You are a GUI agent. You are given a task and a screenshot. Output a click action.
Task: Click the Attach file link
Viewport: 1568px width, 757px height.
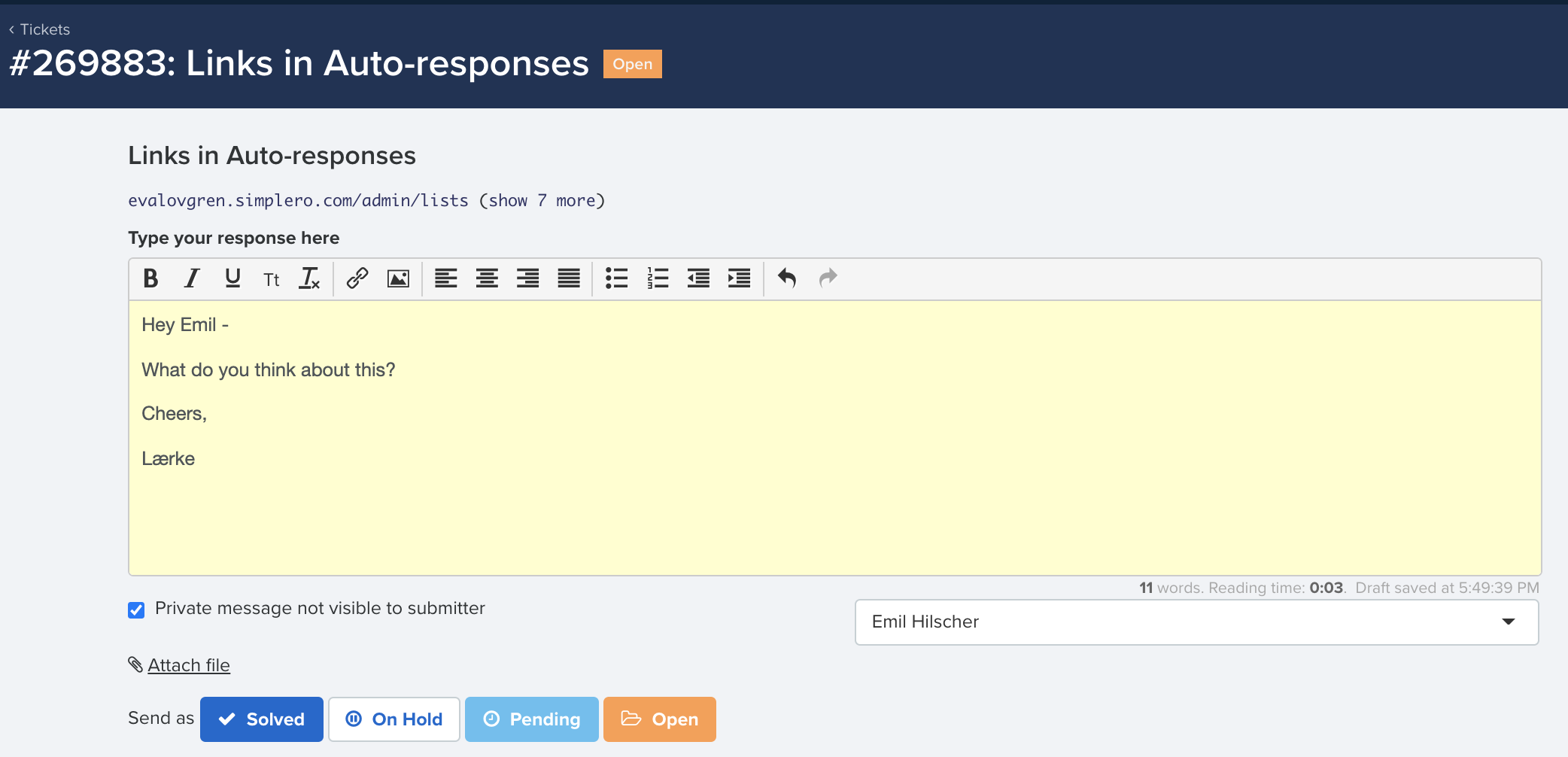(189, 665)
